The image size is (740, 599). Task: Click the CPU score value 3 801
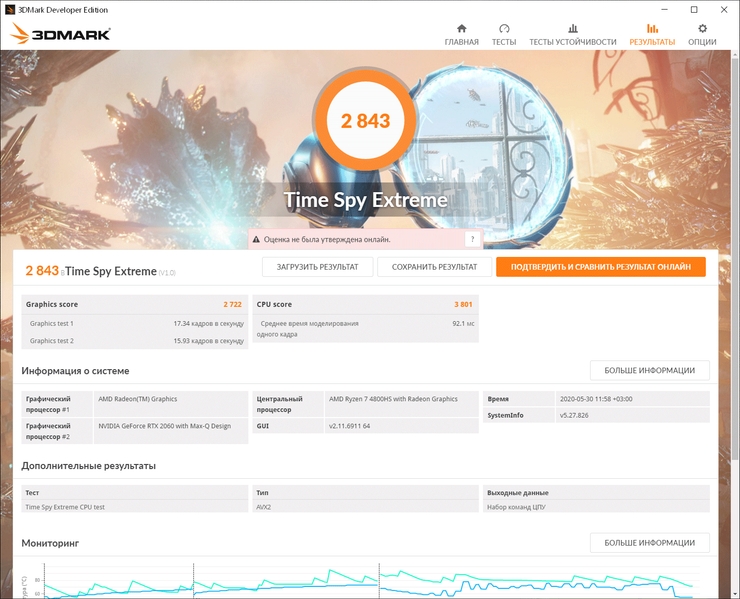tap(463, 304)
